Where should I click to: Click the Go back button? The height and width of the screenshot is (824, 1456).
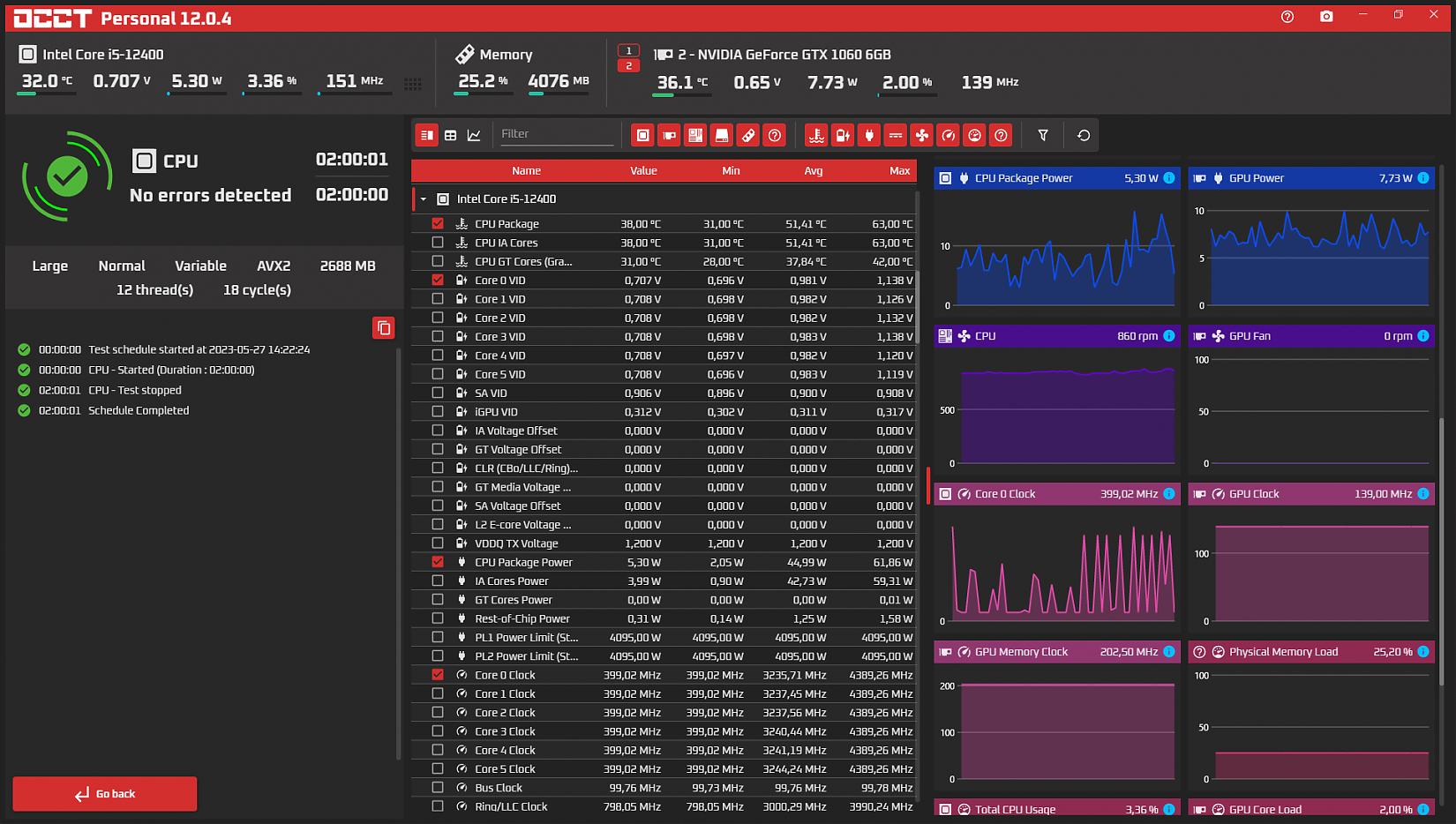pos(105,794)
